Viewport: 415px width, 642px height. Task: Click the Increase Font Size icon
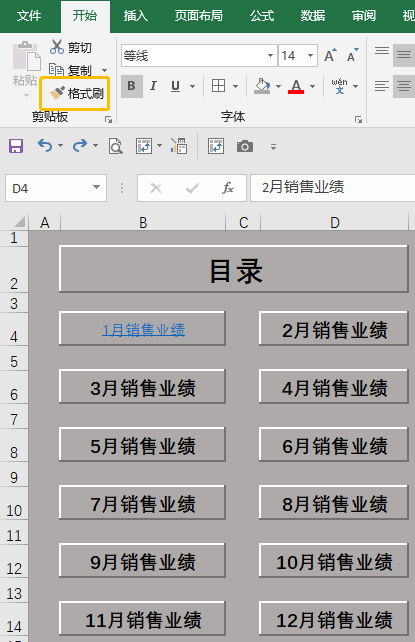pos(330,55)
